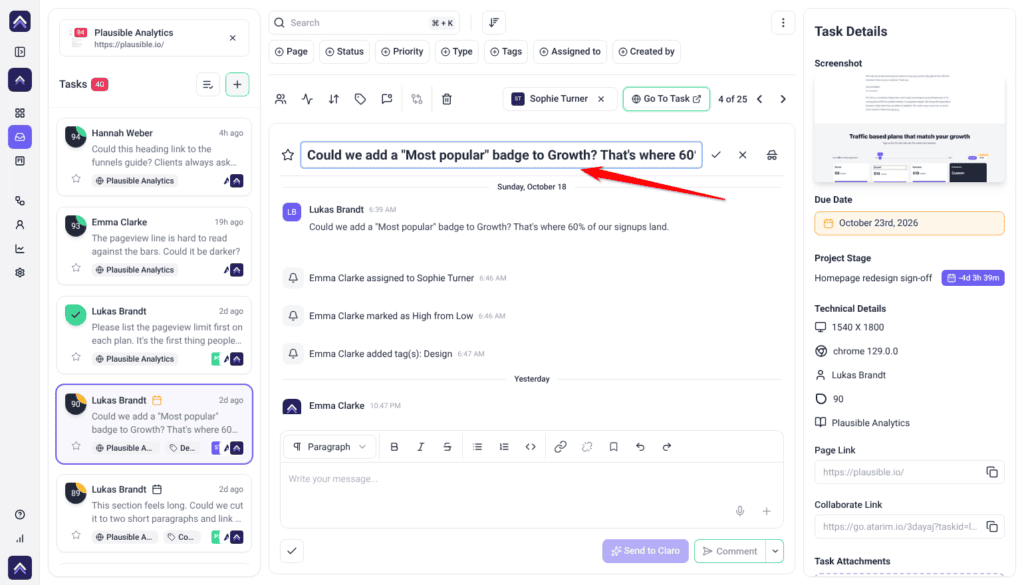Open the user profile icon in sidebar
The height and width of the screenshot is (585, 1024).
[20, 225]
